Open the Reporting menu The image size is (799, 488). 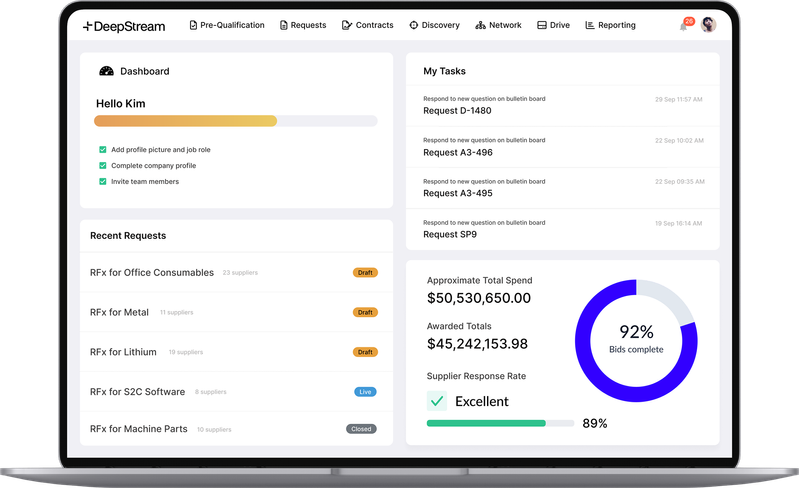[x=610, y=25]
